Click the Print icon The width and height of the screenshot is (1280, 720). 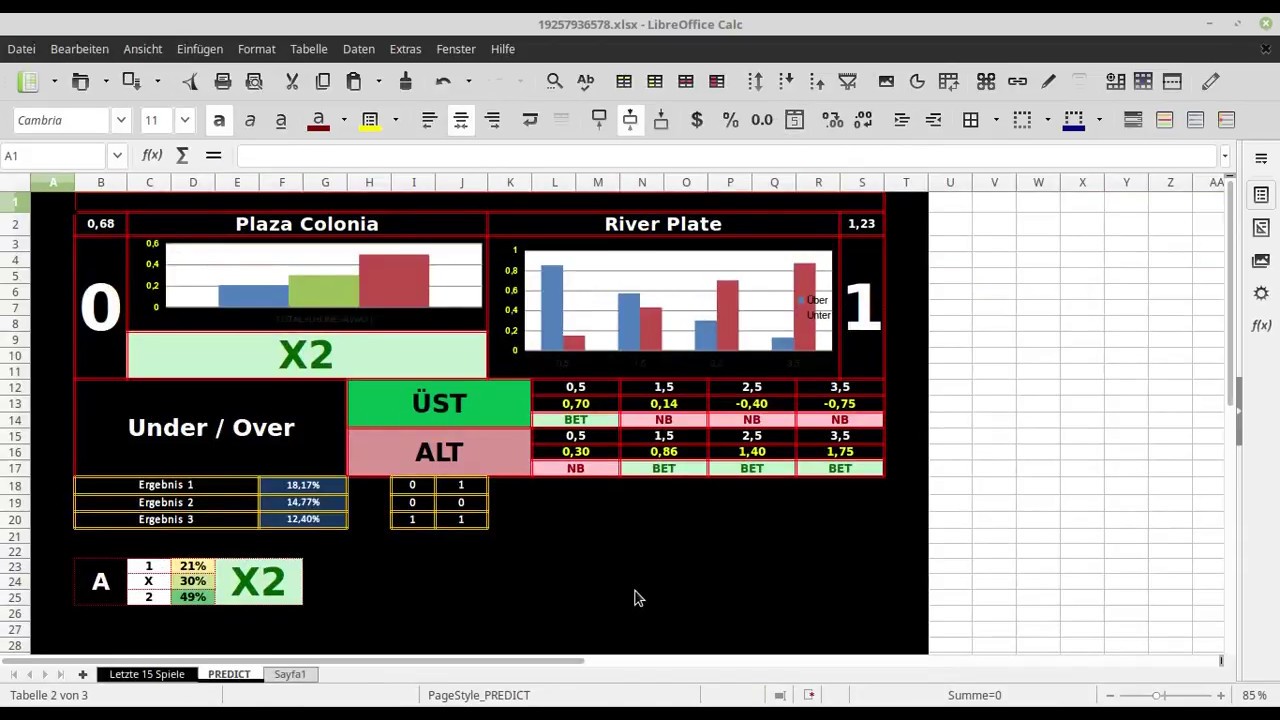click(223, 82)
